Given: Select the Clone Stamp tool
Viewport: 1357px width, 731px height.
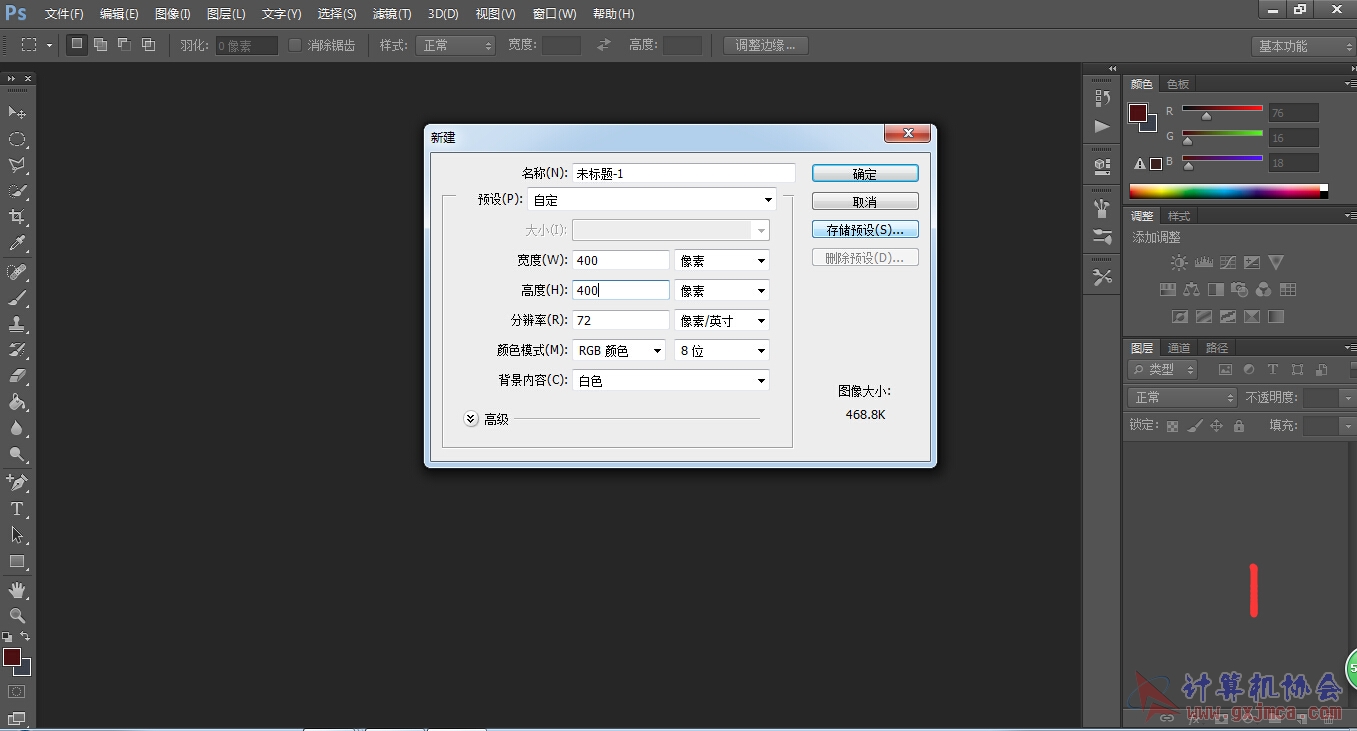Looking at the screenshot, I should [17, 324].
